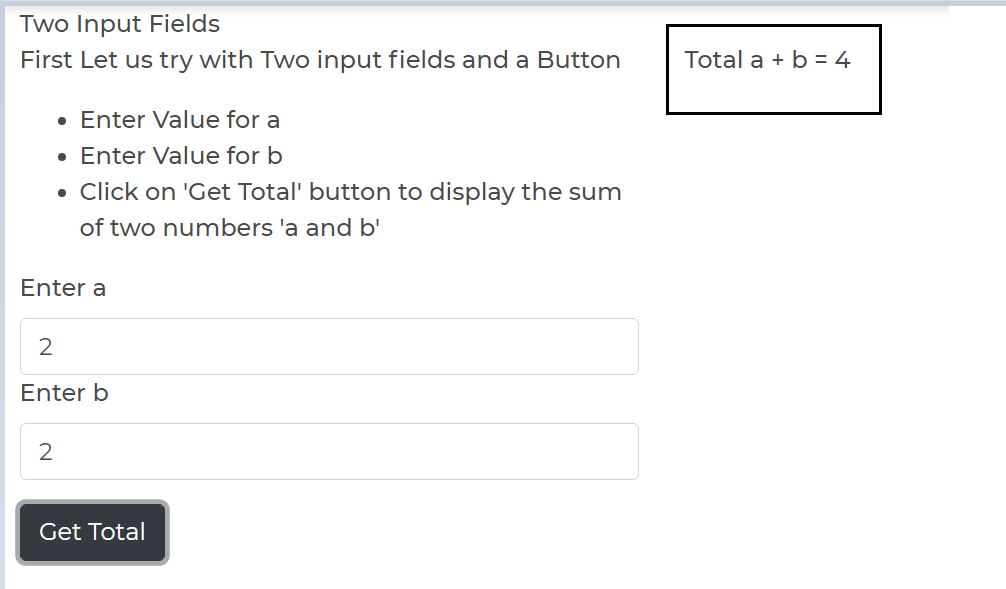Click the bullet dot beside "Enter Value for b"

(x=62, y=157)
